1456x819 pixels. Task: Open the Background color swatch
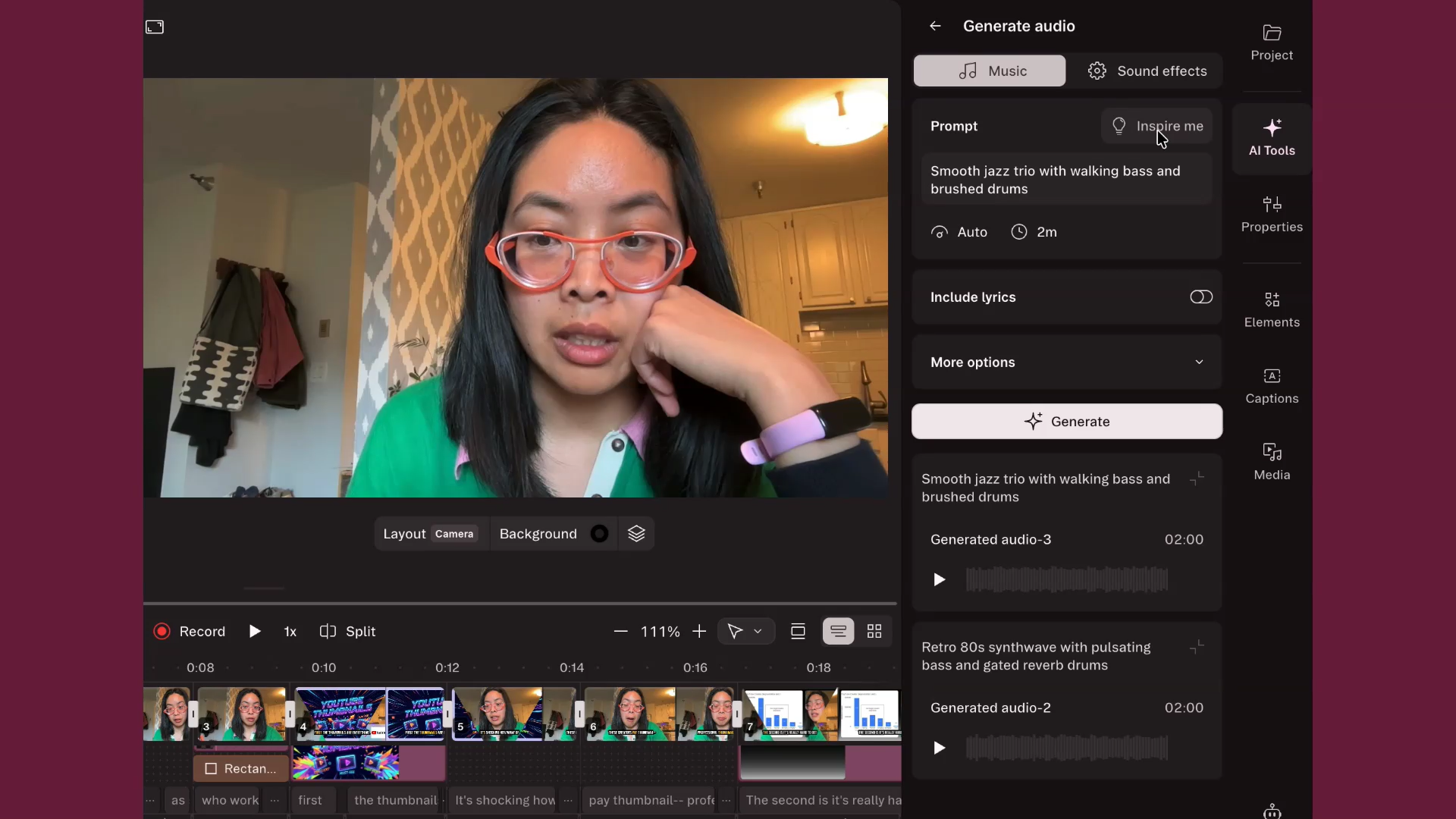tap(599, 534)
